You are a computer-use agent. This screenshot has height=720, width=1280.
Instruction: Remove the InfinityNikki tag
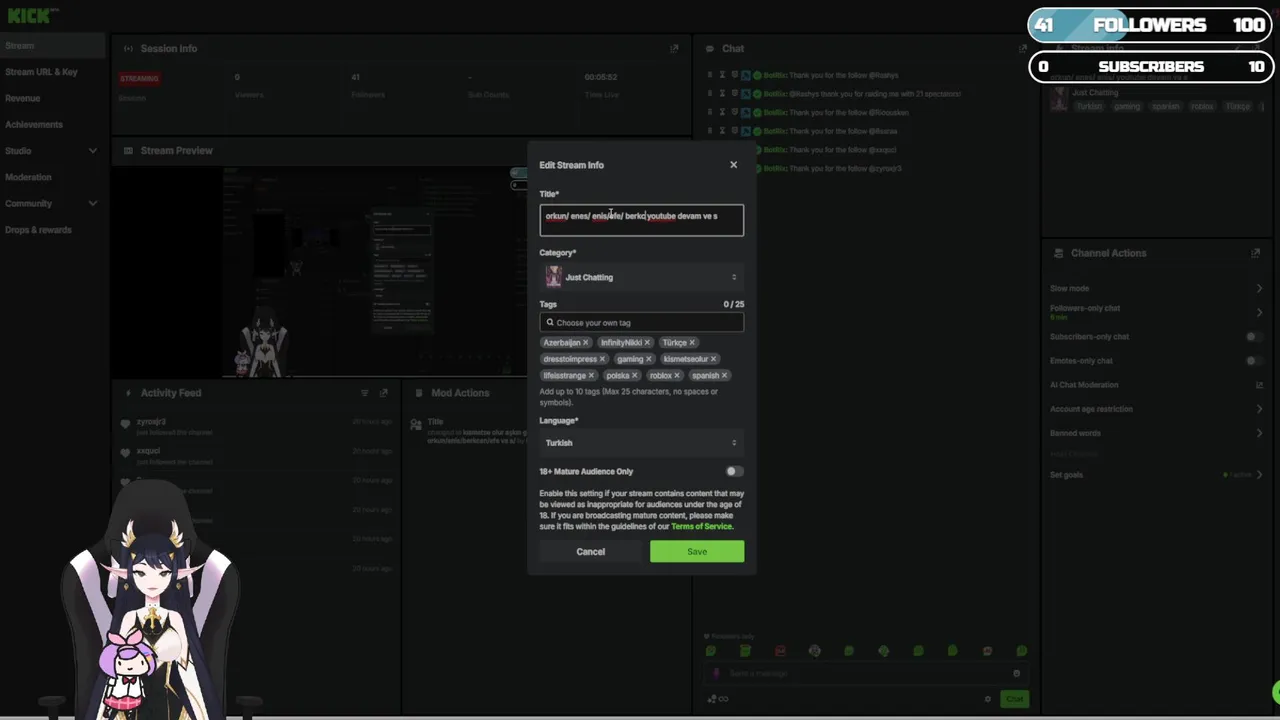click(x=647, y=343)
